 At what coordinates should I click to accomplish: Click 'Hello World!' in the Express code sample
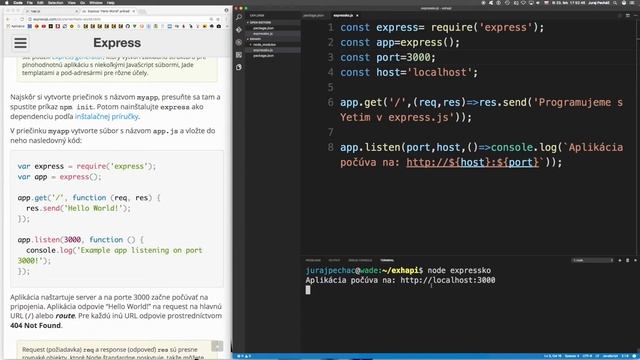(93, 208)
